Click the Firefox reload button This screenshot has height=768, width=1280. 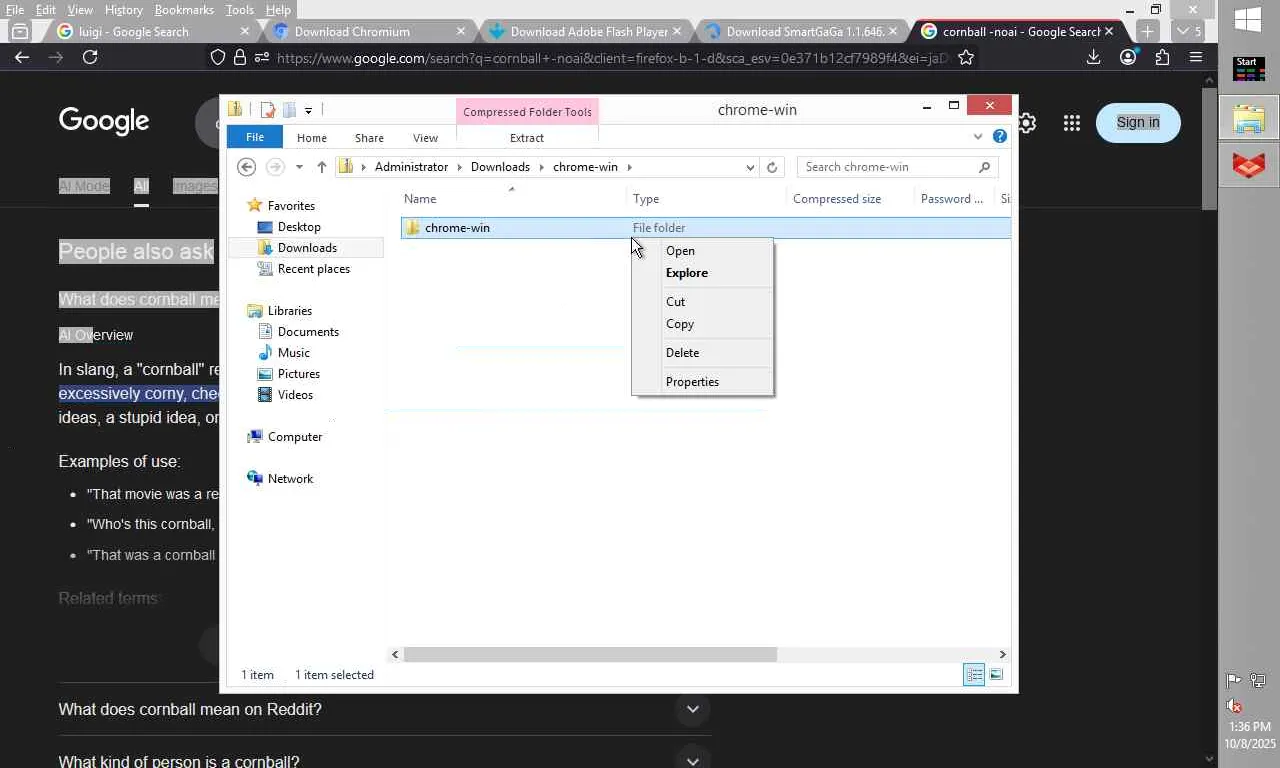pos(90,57)
